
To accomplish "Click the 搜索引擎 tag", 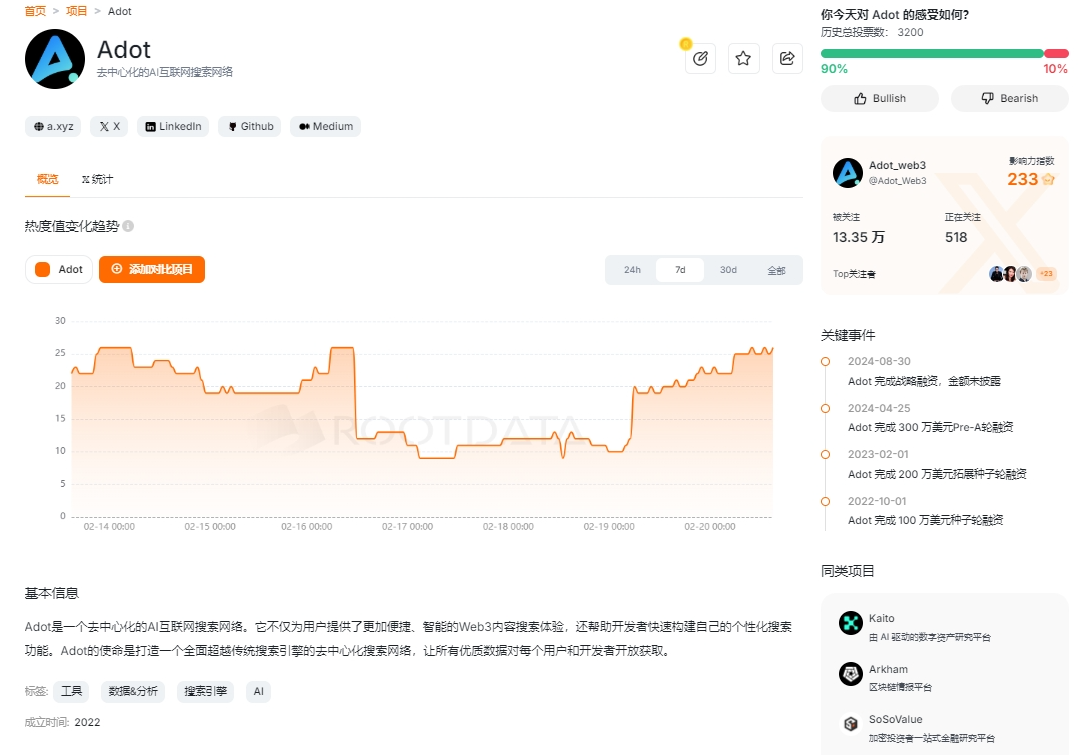I will (206, 691).
